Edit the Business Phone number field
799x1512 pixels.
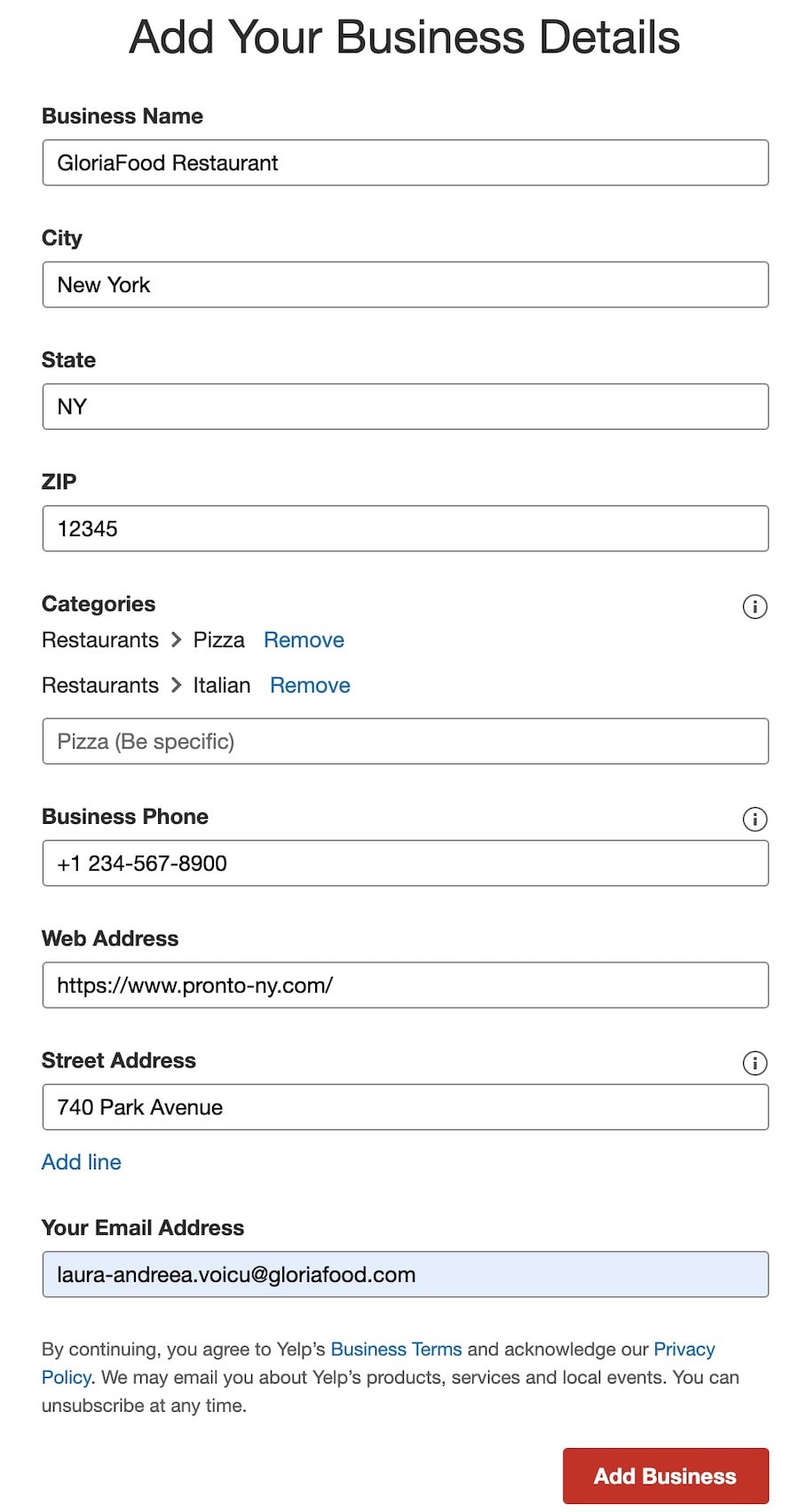[405, 863]
